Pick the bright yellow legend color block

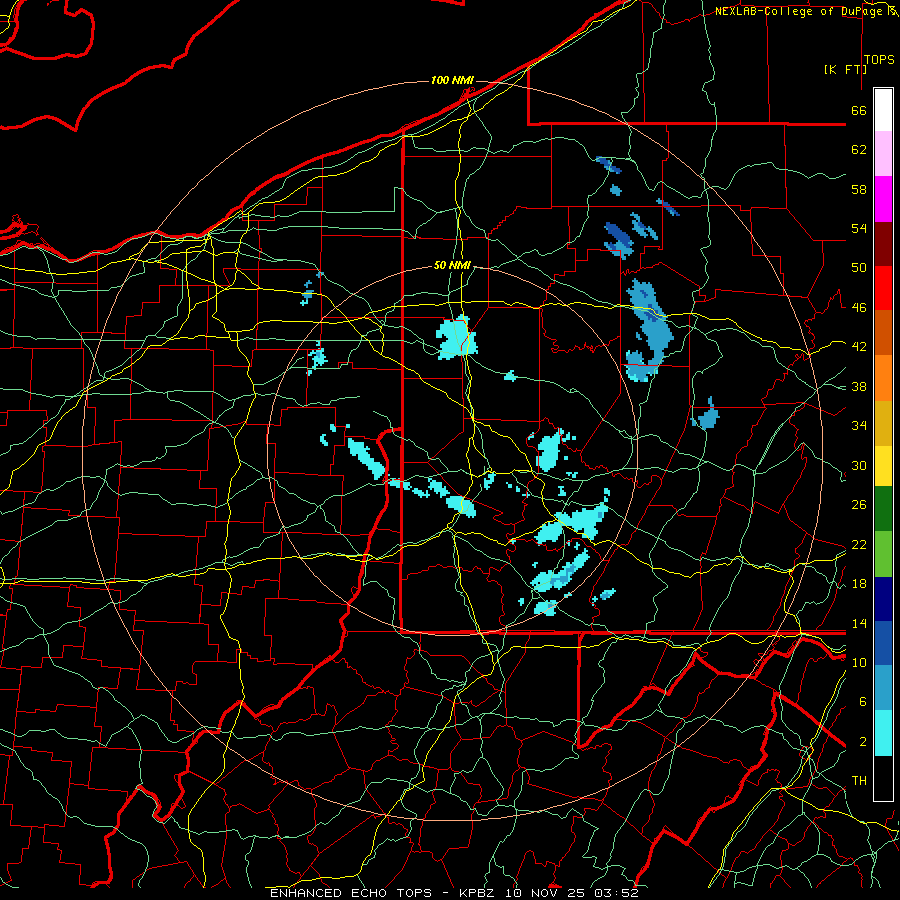tap(883, 466)
